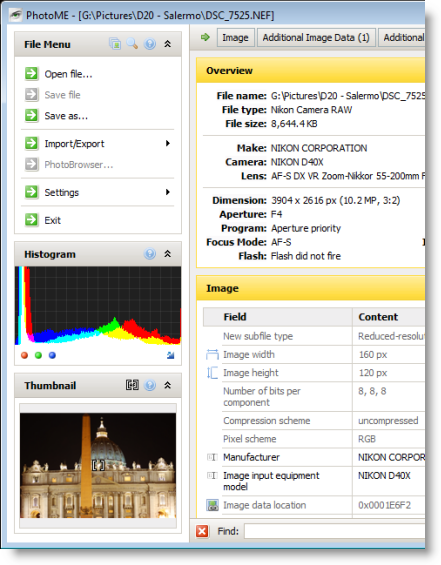
Task: Toggle the green histogram channel dot
Action: coord(38,356)
